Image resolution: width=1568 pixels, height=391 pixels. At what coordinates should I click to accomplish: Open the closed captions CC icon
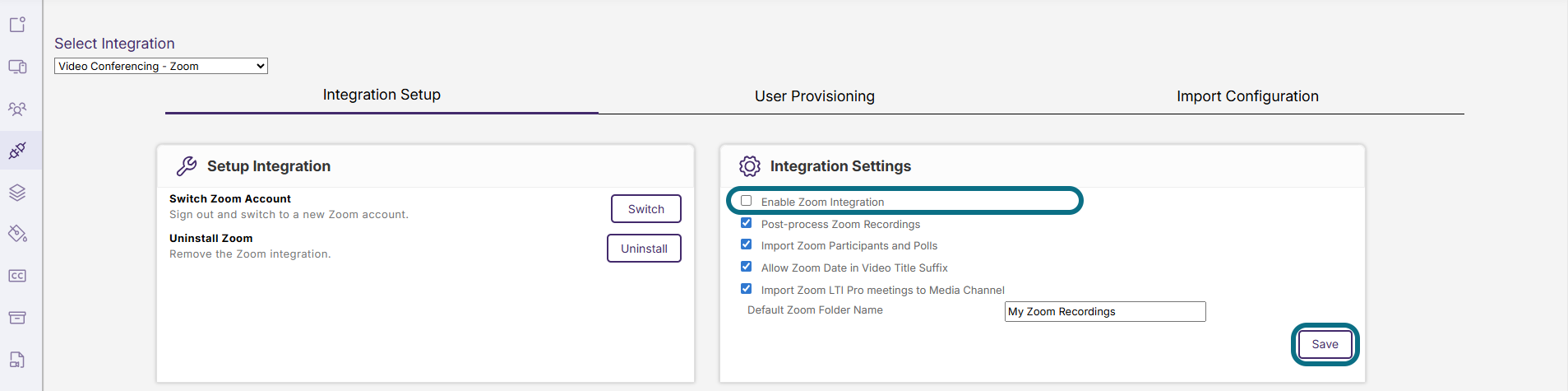click(17, 276)
